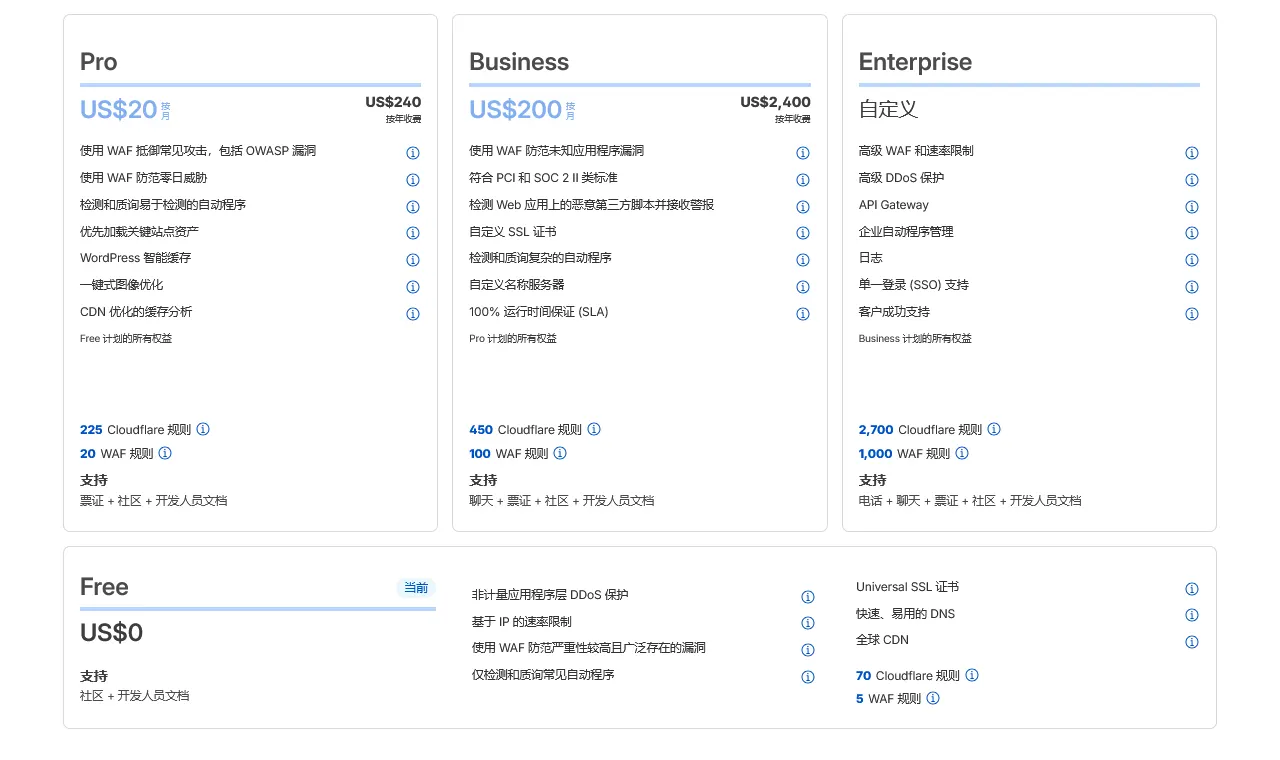
Task: Click info icon next to 5 WAF 规则
Action: click(932, 699)
